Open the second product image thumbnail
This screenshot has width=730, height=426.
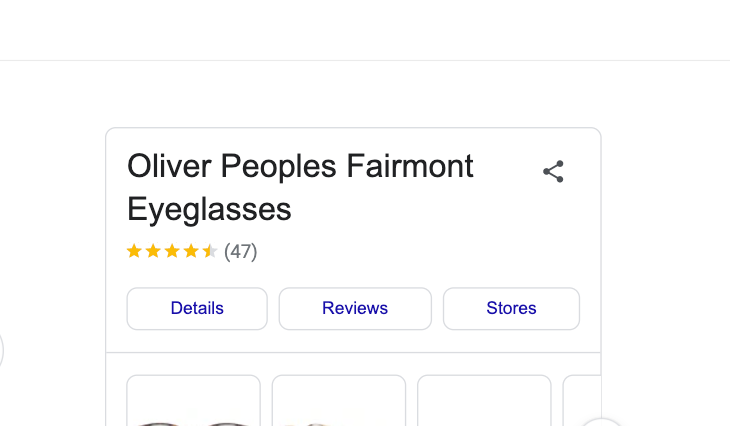(x=339, y=402)
